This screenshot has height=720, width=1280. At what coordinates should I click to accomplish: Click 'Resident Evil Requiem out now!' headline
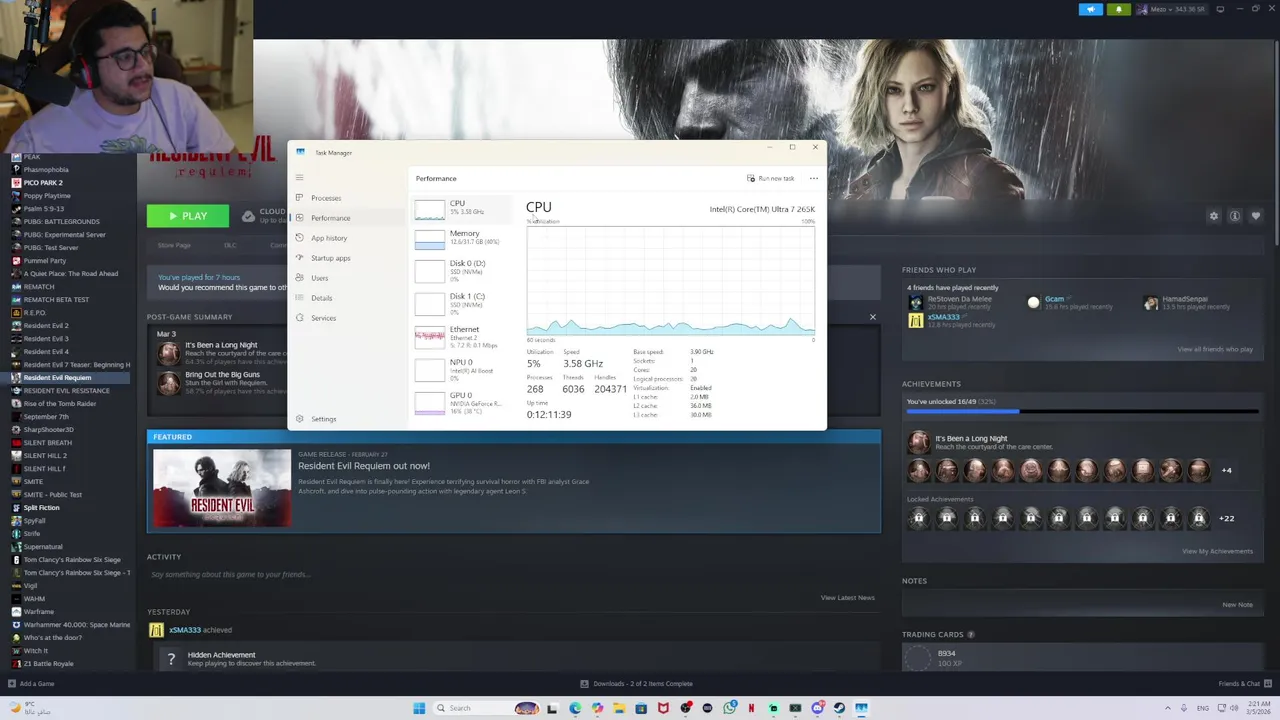[364, 466]
